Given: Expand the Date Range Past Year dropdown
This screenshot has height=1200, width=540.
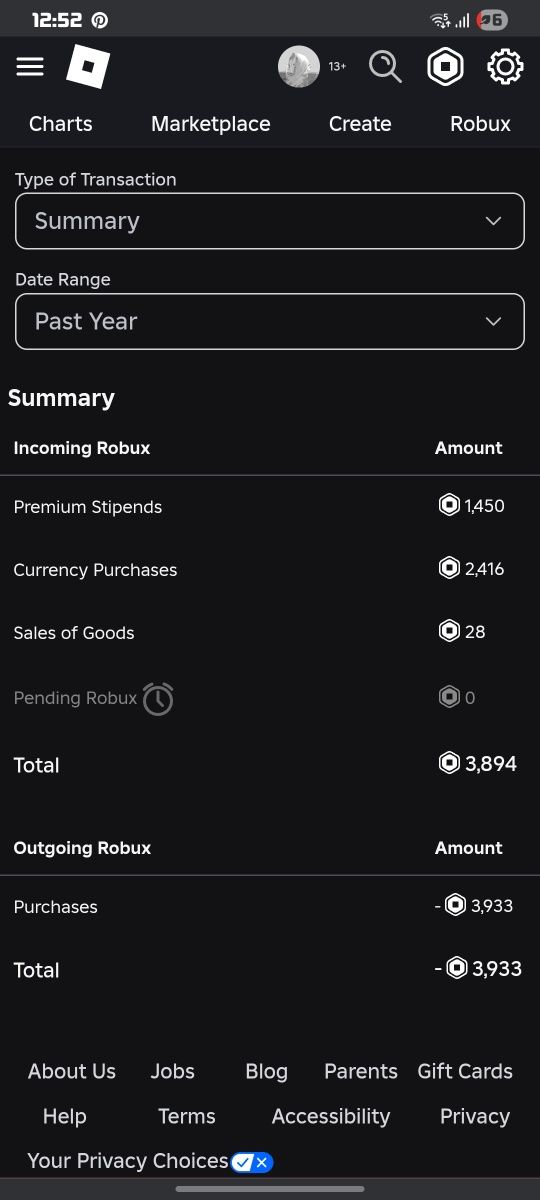Looking at the screenshot, I should (270, 321).
